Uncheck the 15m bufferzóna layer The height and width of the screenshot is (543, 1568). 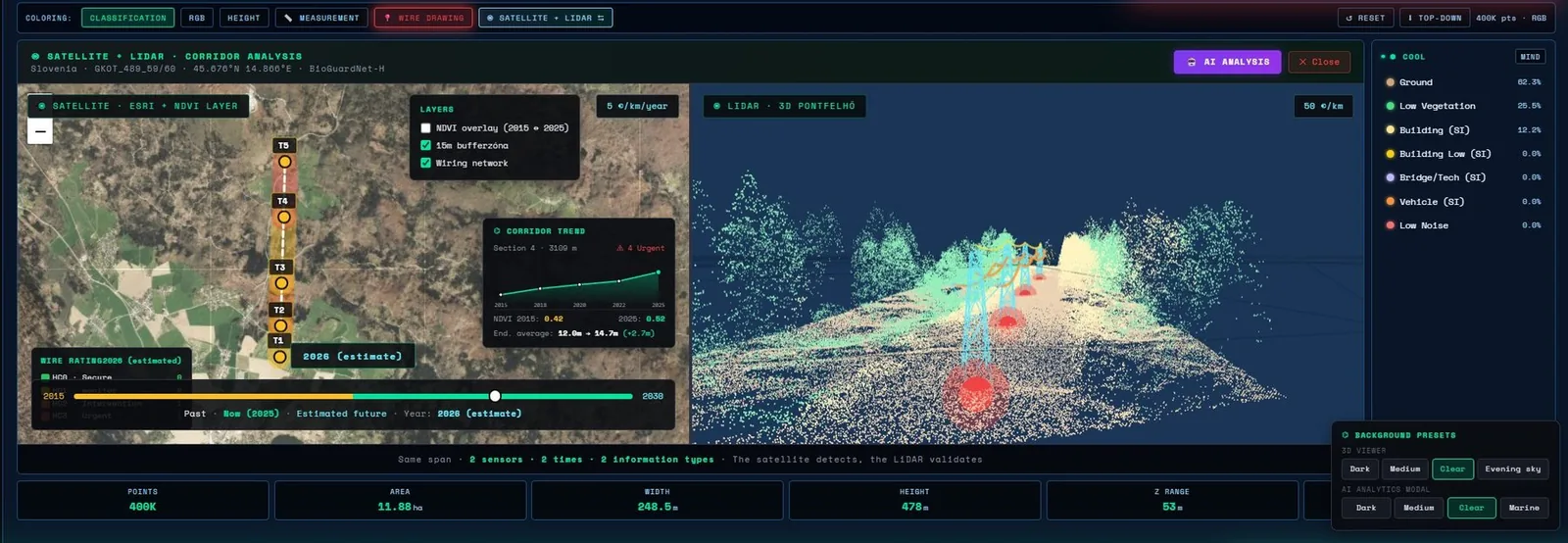(x=425, y=145)
